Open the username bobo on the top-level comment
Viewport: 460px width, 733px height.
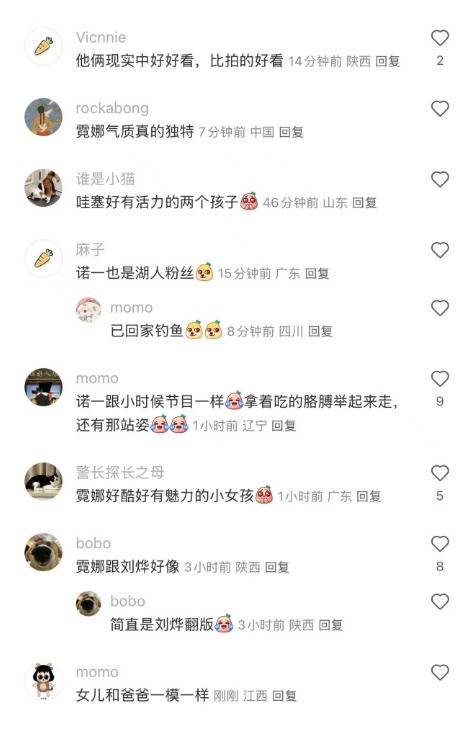pos(93,543)
